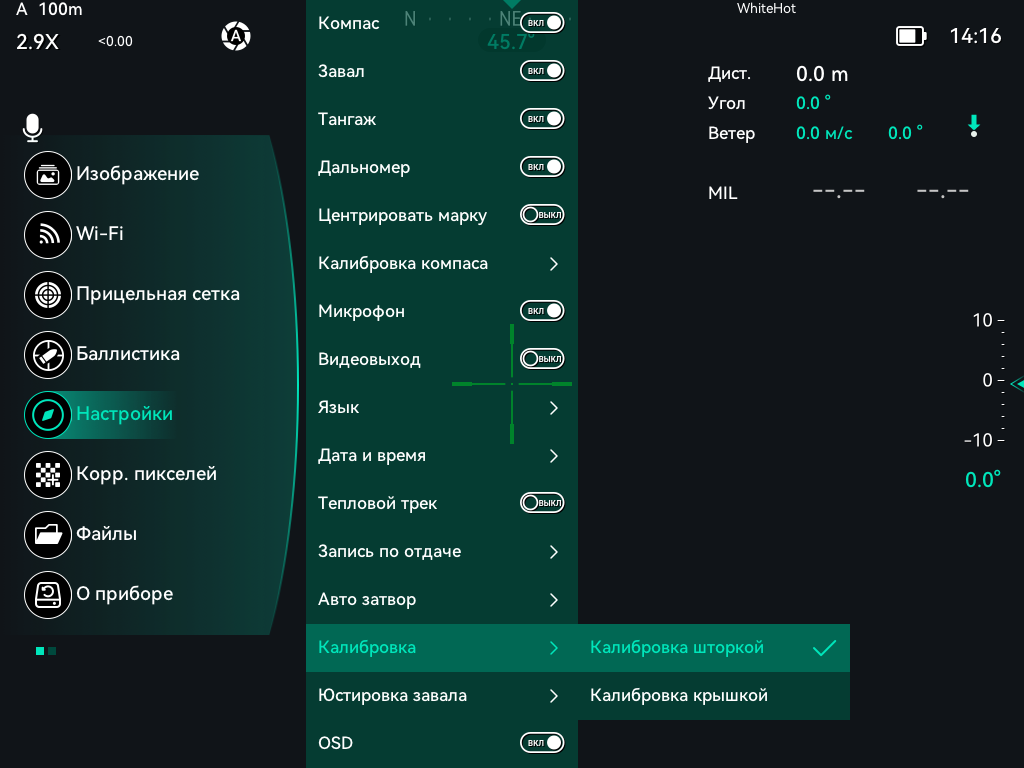Click the pitch scale pointer arrow
This screenshot has width=1024, height=768.
[x=1017, y=384]
